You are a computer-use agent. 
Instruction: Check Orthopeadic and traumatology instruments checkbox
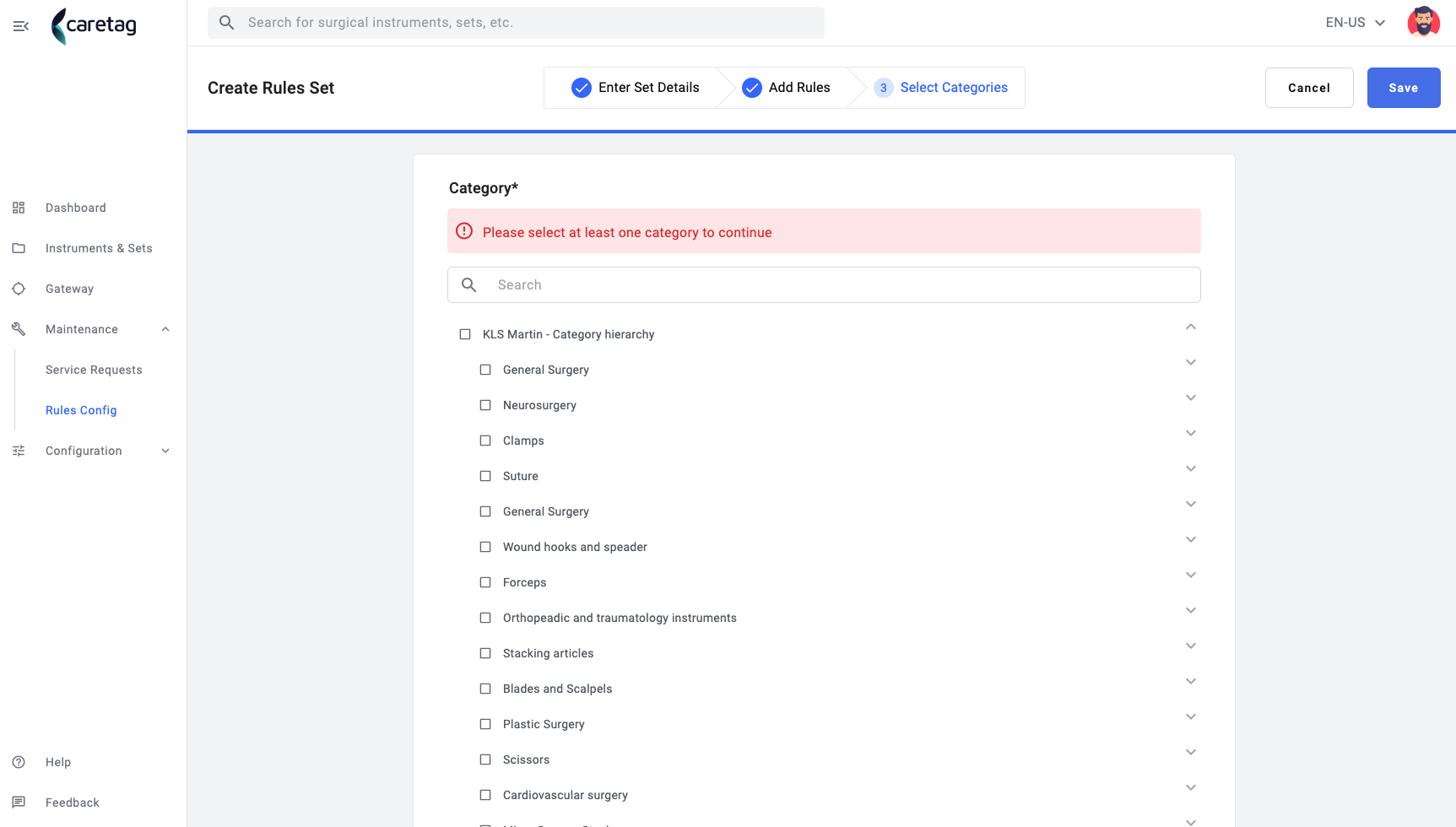coord(485,618)
